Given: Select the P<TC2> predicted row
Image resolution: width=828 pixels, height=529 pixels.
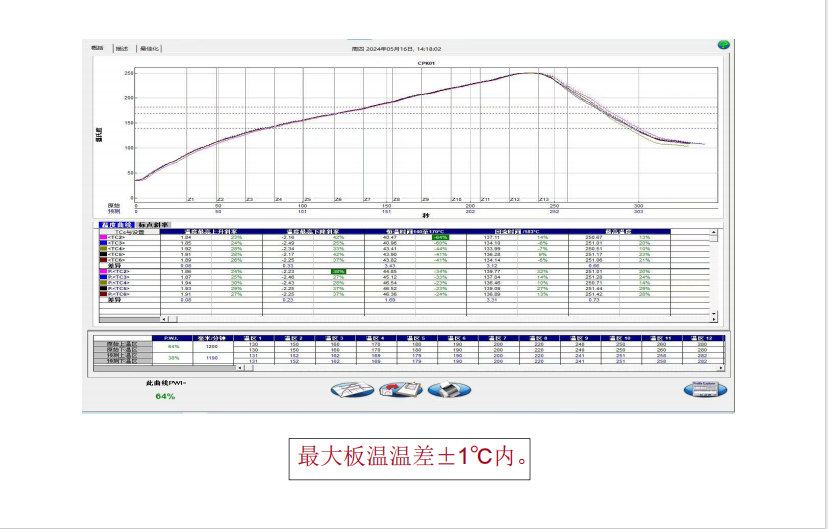Looking at the screenshot, I should (x=119, y=271).
